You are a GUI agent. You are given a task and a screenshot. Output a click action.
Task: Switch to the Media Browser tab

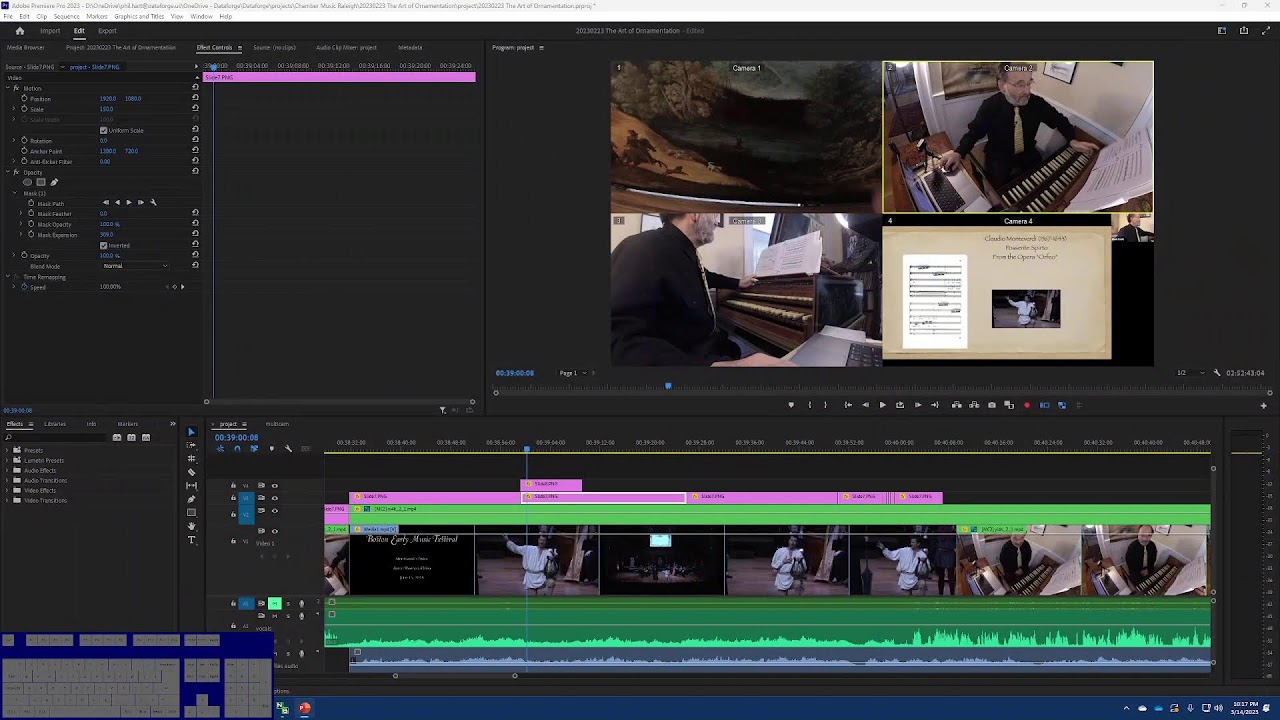(x=26, y=48)
